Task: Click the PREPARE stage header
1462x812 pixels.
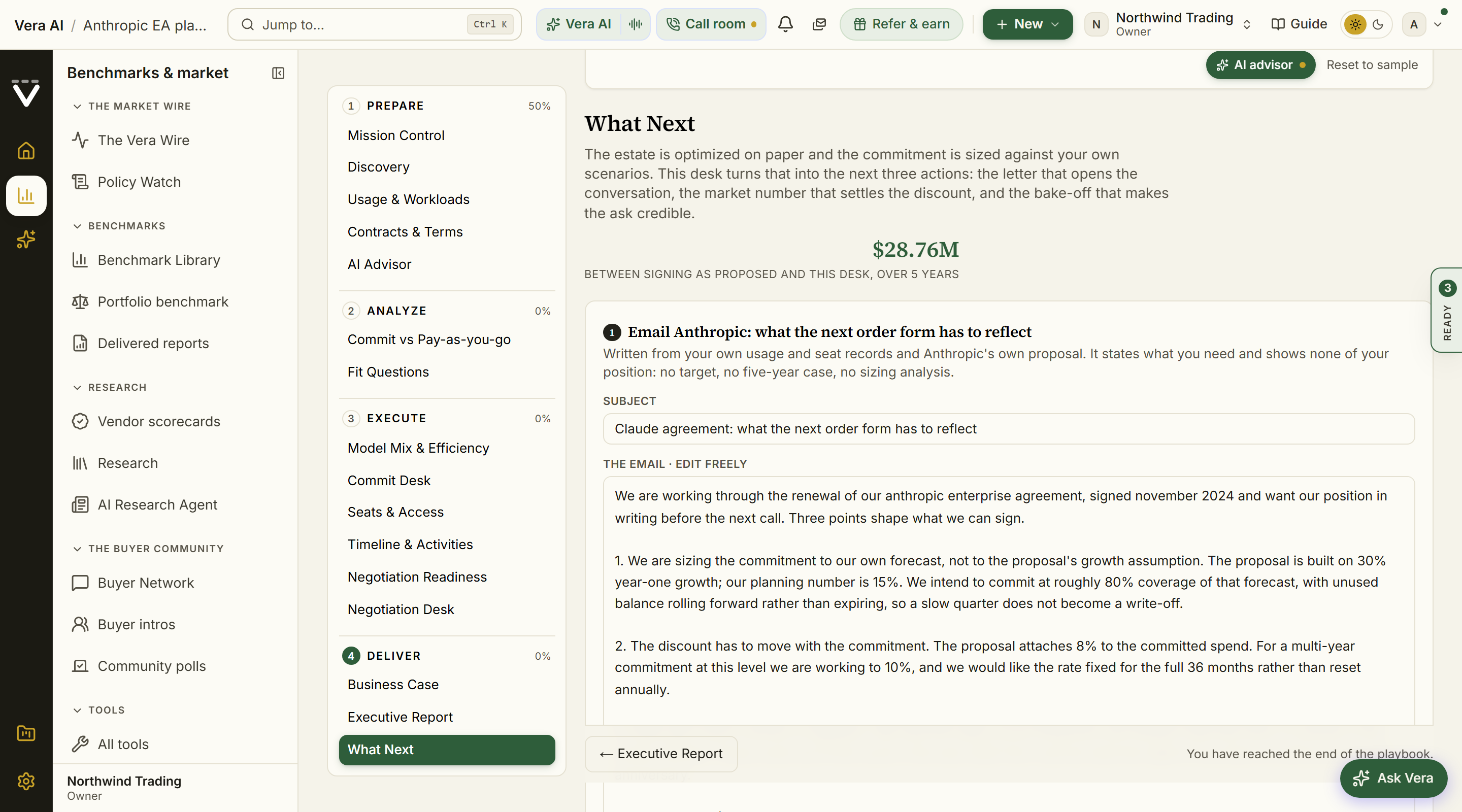Action: [447, 106]
